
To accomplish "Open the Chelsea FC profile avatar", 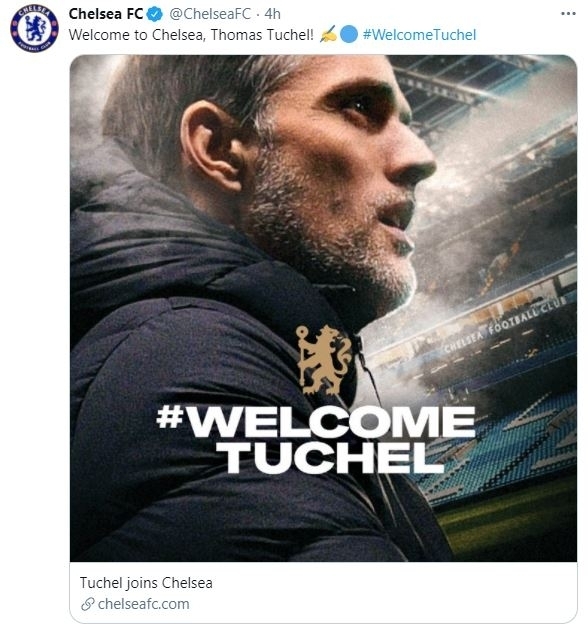I will pos(35,28).
